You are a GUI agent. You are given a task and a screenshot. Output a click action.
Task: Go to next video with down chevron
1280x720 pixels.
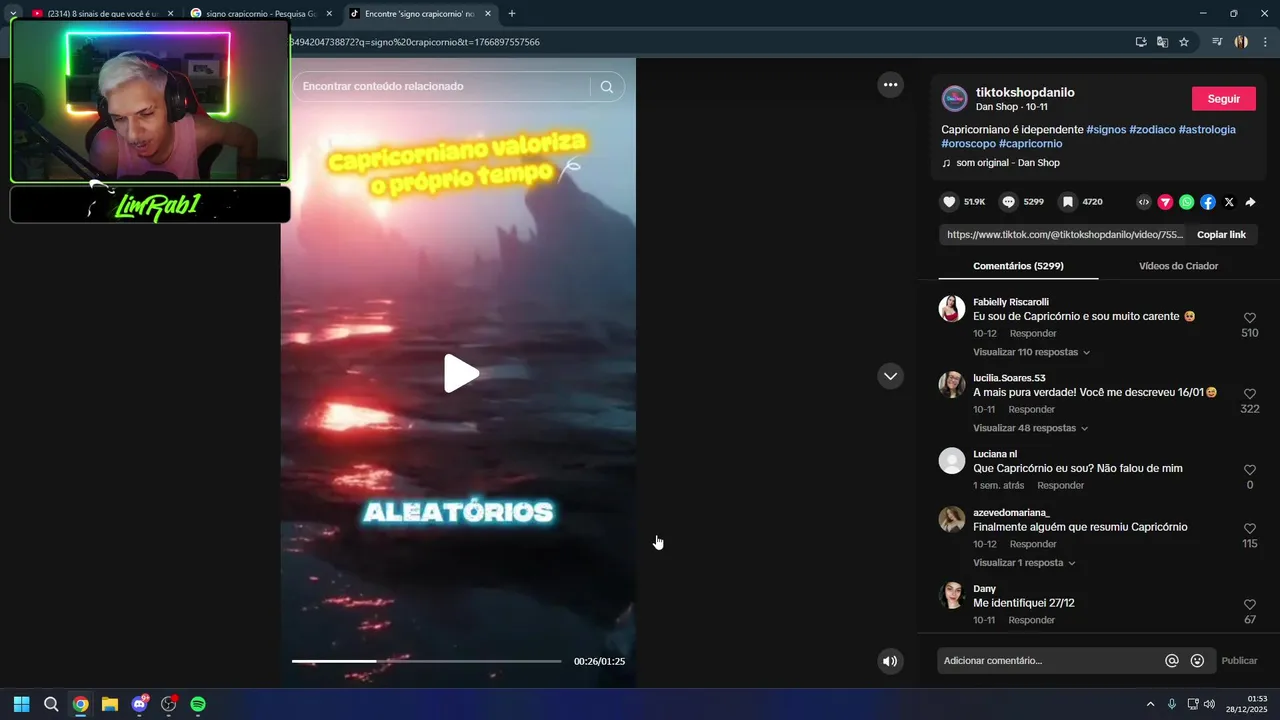click(x=890, y=376)
